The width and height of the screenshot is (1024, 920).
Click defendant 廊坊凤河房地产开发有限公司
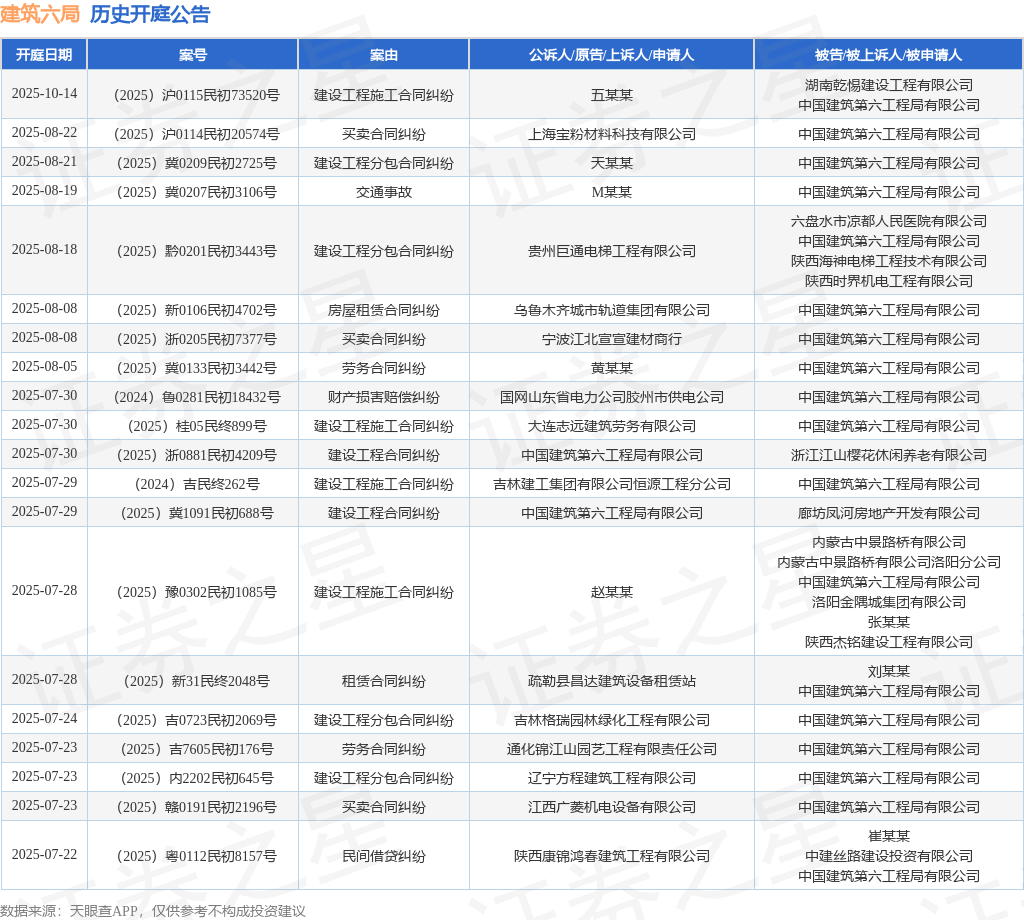click(x=889, y=513)
